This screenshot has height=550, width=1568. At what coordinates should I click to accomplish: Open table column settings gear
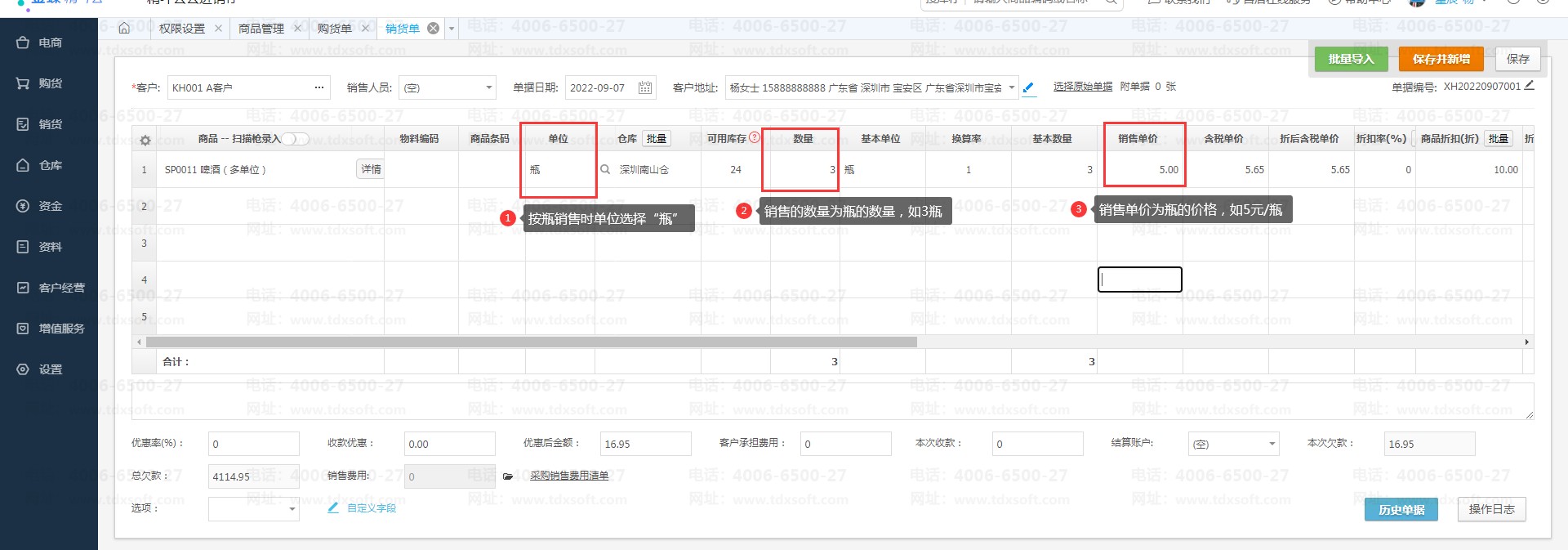pos(145,140)
